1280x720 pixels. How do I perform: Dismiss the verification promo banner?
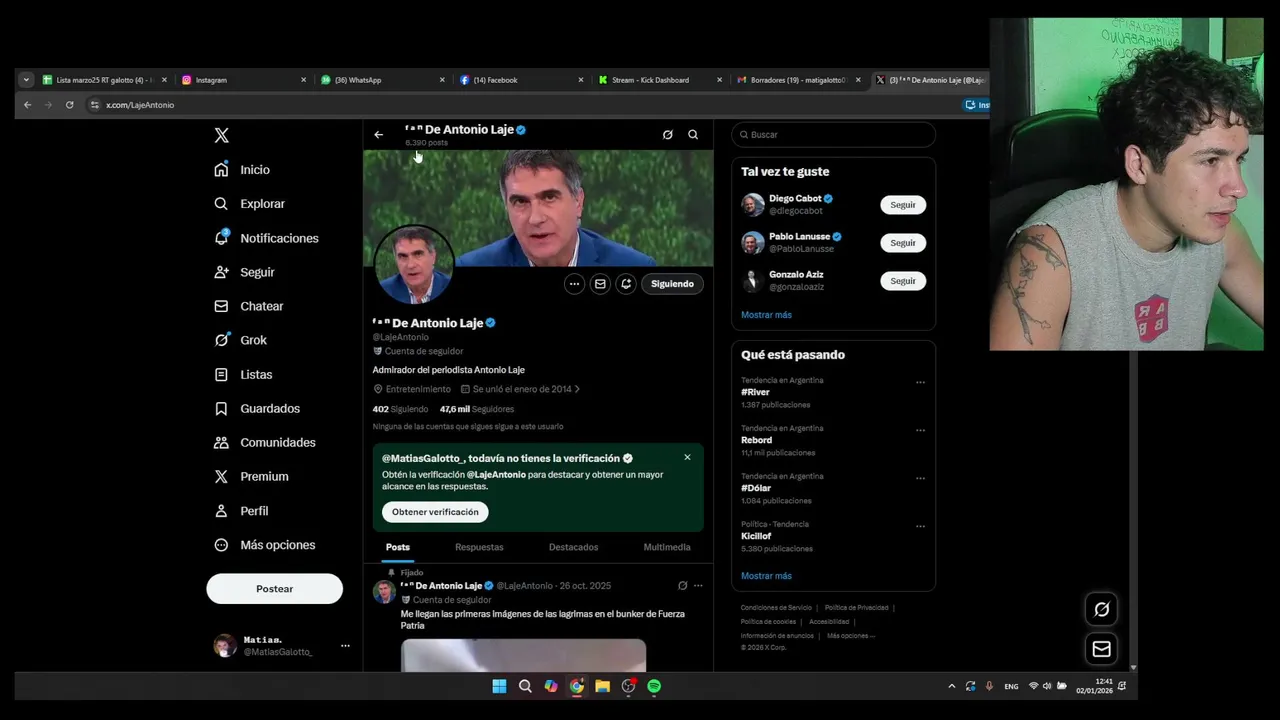687,457
